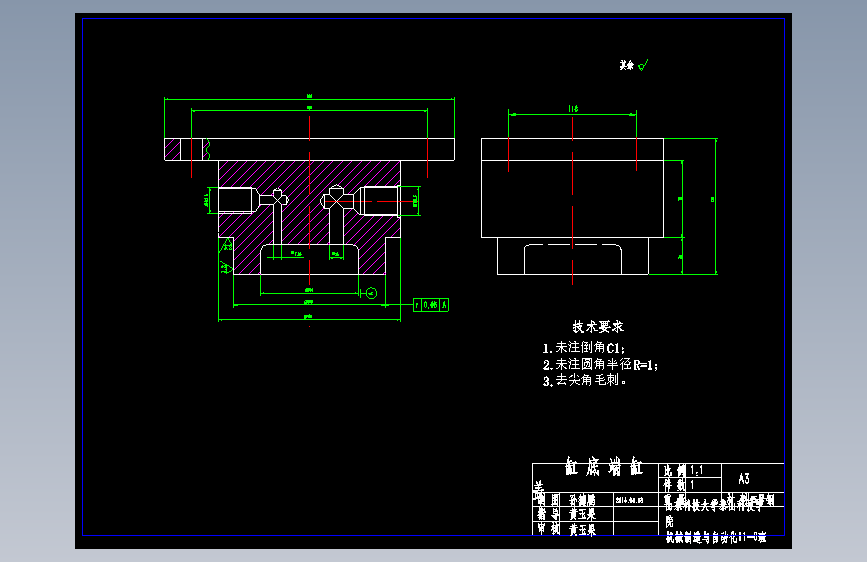
Task: Click the 116 dimension on the side view
Action: click(573, 109)
